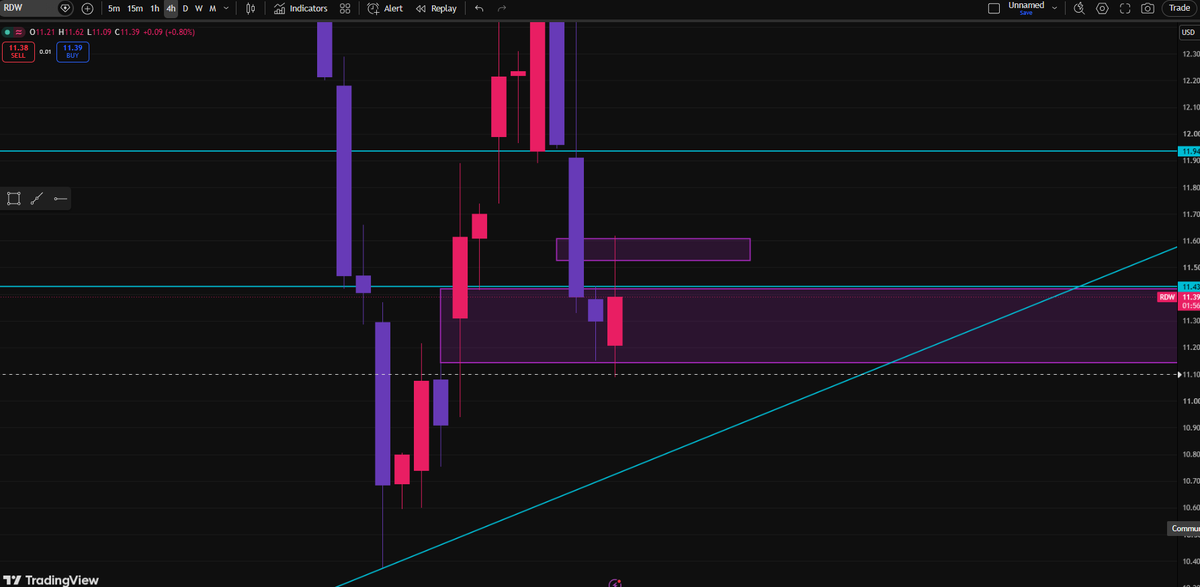Select the 4h timeframe
The width and height of the screenshot is (1200, 587).
(x=171, y=8)
